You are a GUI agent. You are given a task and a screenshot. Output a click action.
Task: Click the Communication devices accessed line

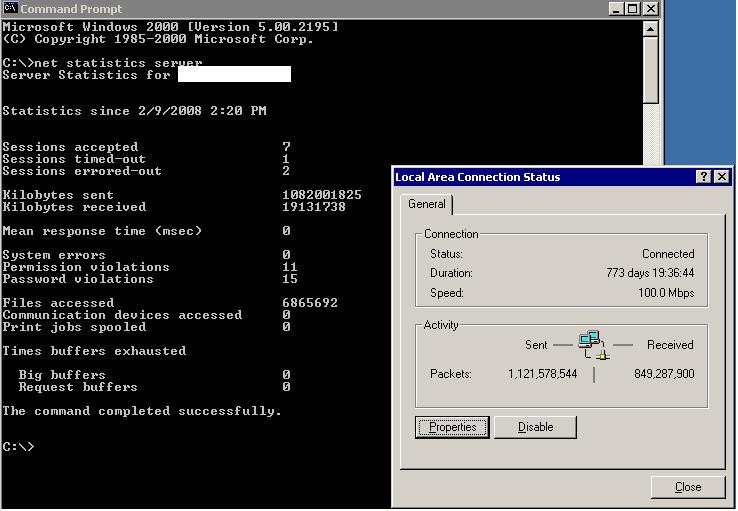pyautogui.click(x=146, y=315)
